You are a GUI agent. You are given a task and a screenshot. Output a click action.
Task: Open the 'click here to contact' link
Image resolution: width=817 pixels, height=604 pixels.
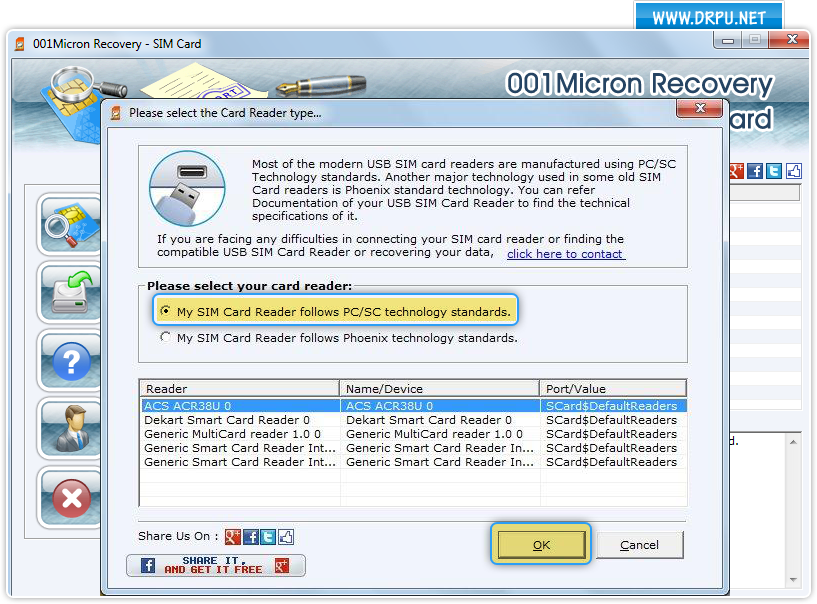565,254
